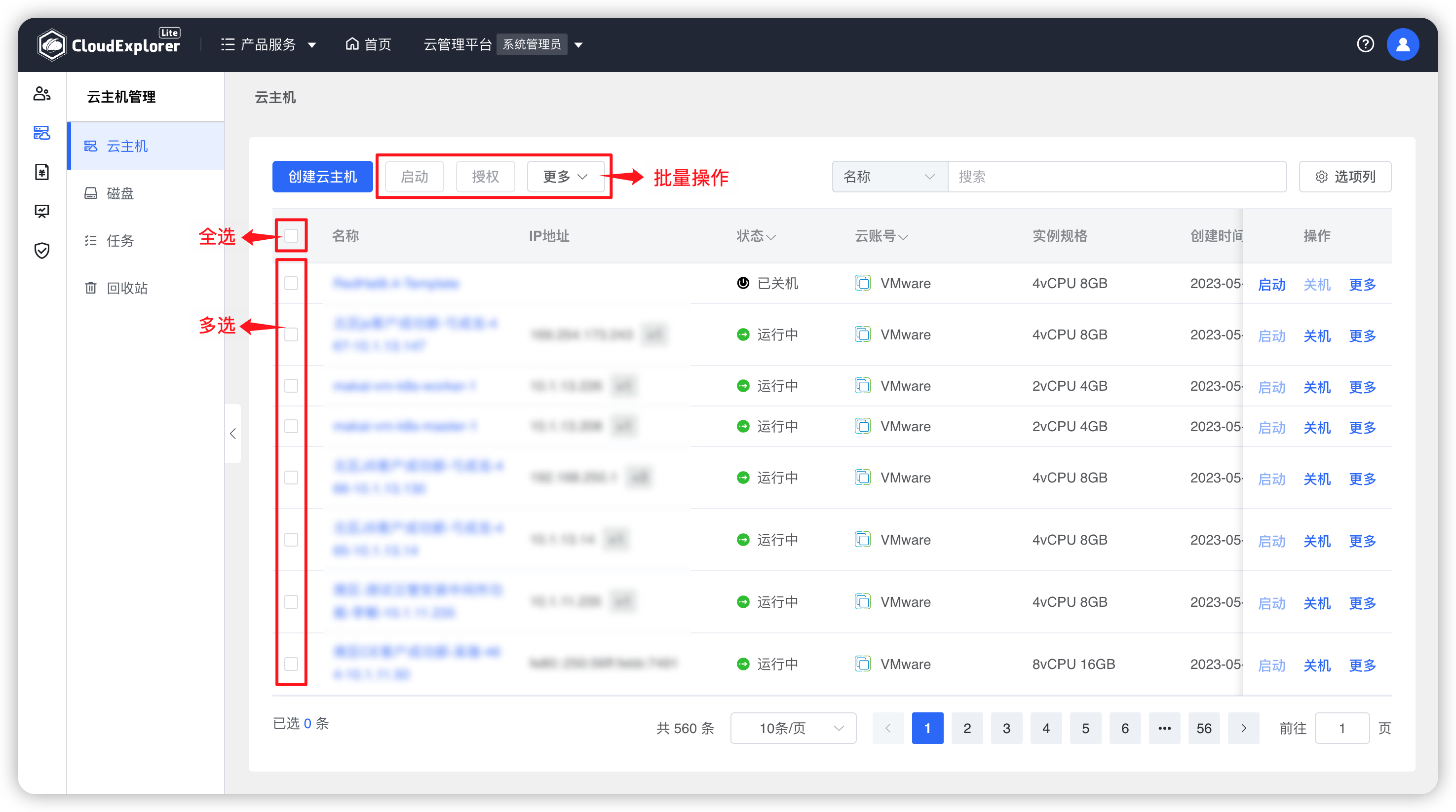Open the 名称 search field selector
This screenshot has width=1456, height=812.
(x=890, y=177)
